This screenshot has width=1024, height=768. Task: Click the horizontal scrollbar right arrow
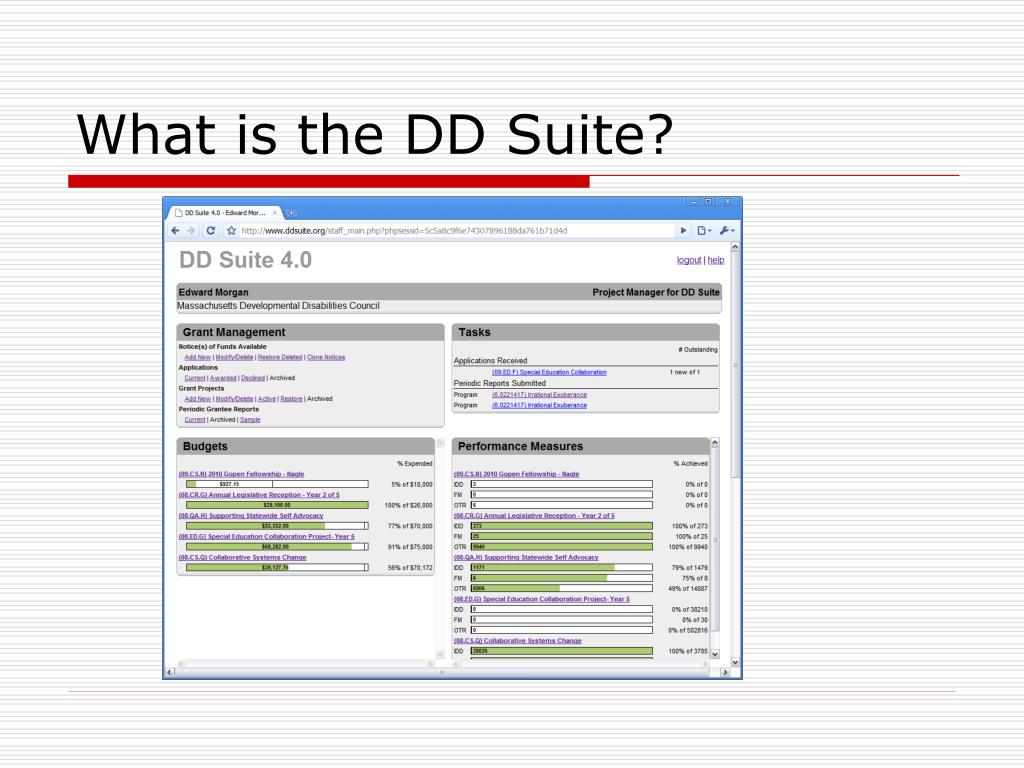724,672
